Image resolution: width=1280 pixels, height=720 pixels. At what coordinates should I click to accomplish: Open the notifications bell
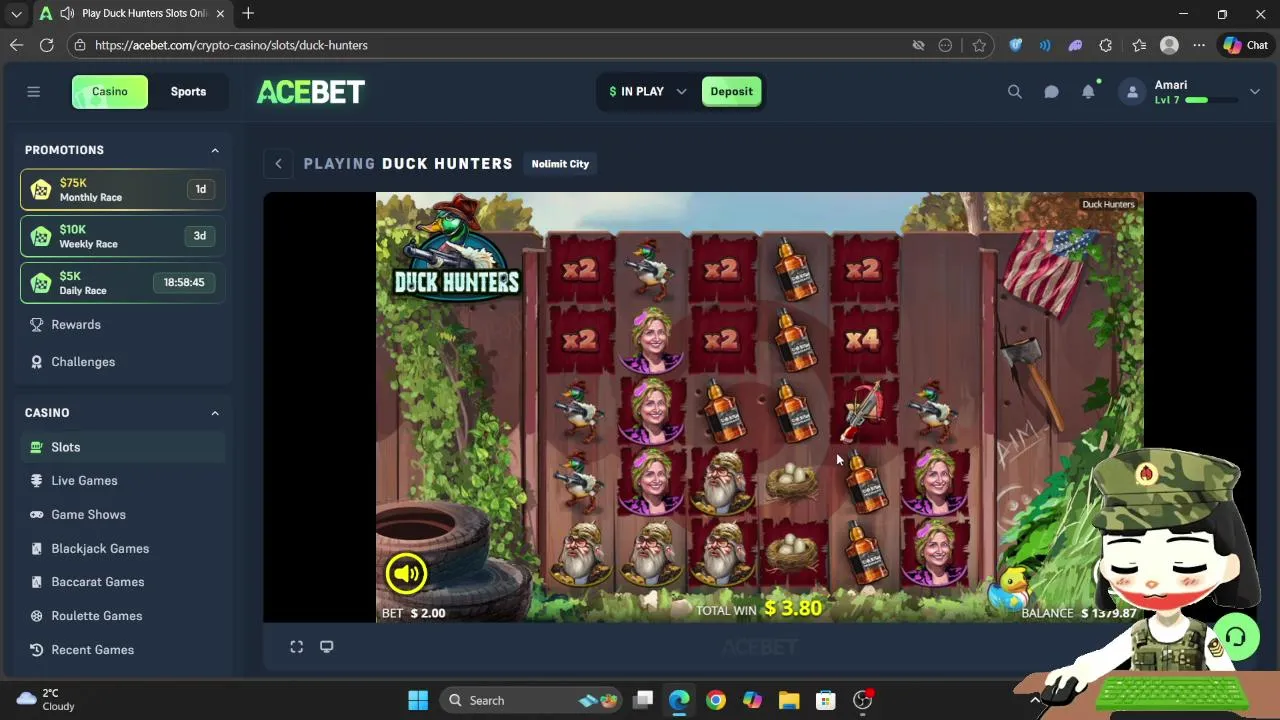coord(1088,92)
